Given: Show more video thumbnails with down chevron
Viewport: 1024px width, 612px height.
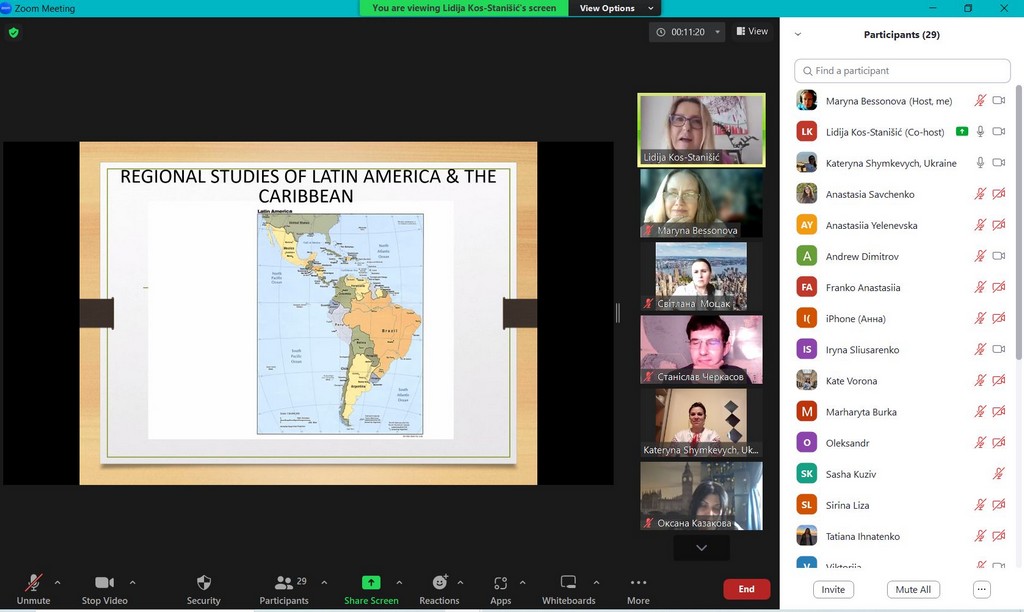Looking at the screenshot, I should (701, 548).
